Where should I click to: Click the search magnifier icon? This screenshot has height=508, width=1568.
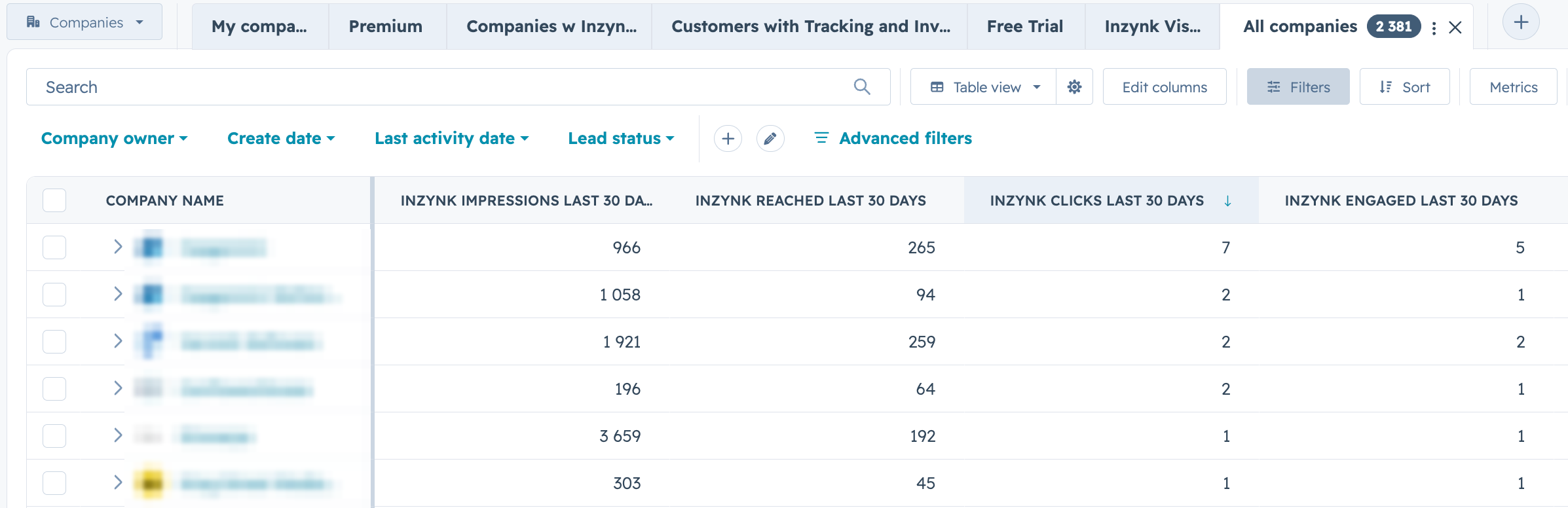click(862, 86)
